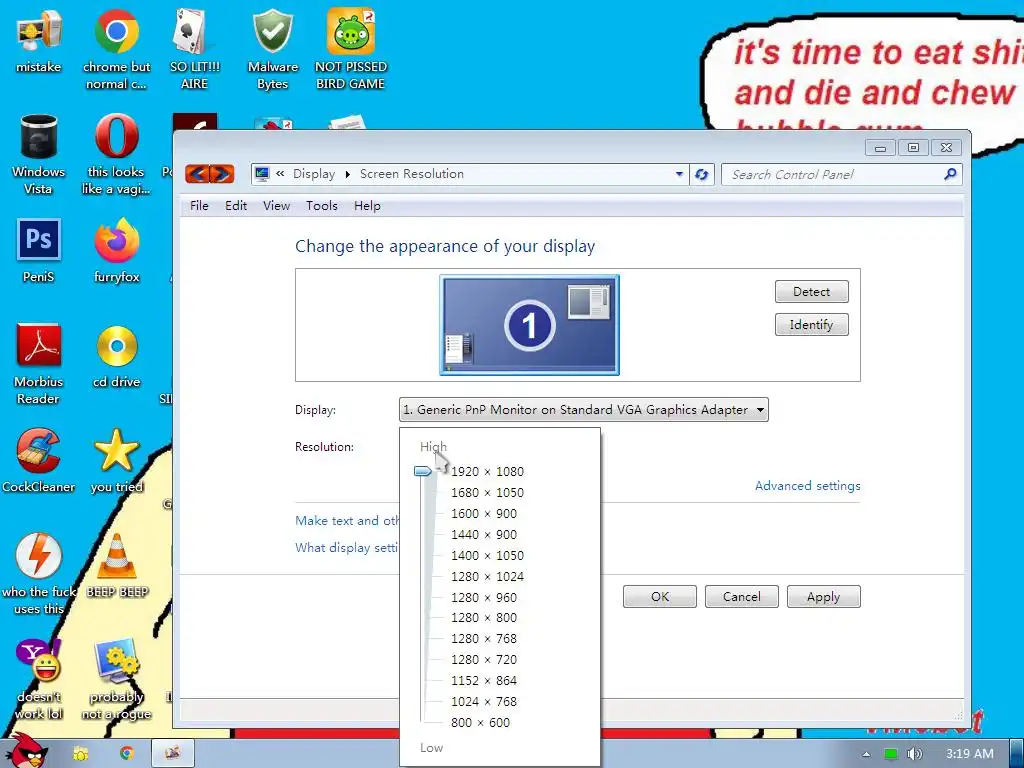The width and height of the screenshot is (1024, 768).
Task: Open the Angry Birds Start button
Action: 25,751
